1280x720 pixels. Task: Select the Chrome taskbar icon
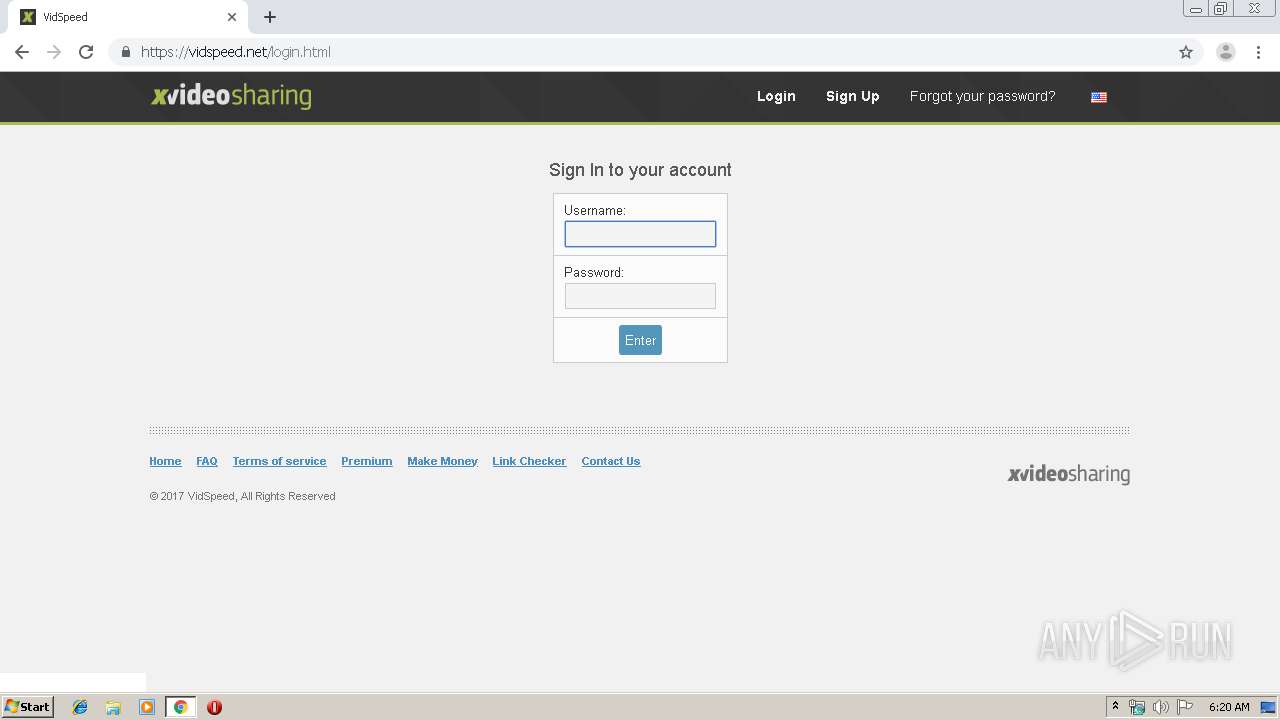pyautogui.click(x=180, y=707)
